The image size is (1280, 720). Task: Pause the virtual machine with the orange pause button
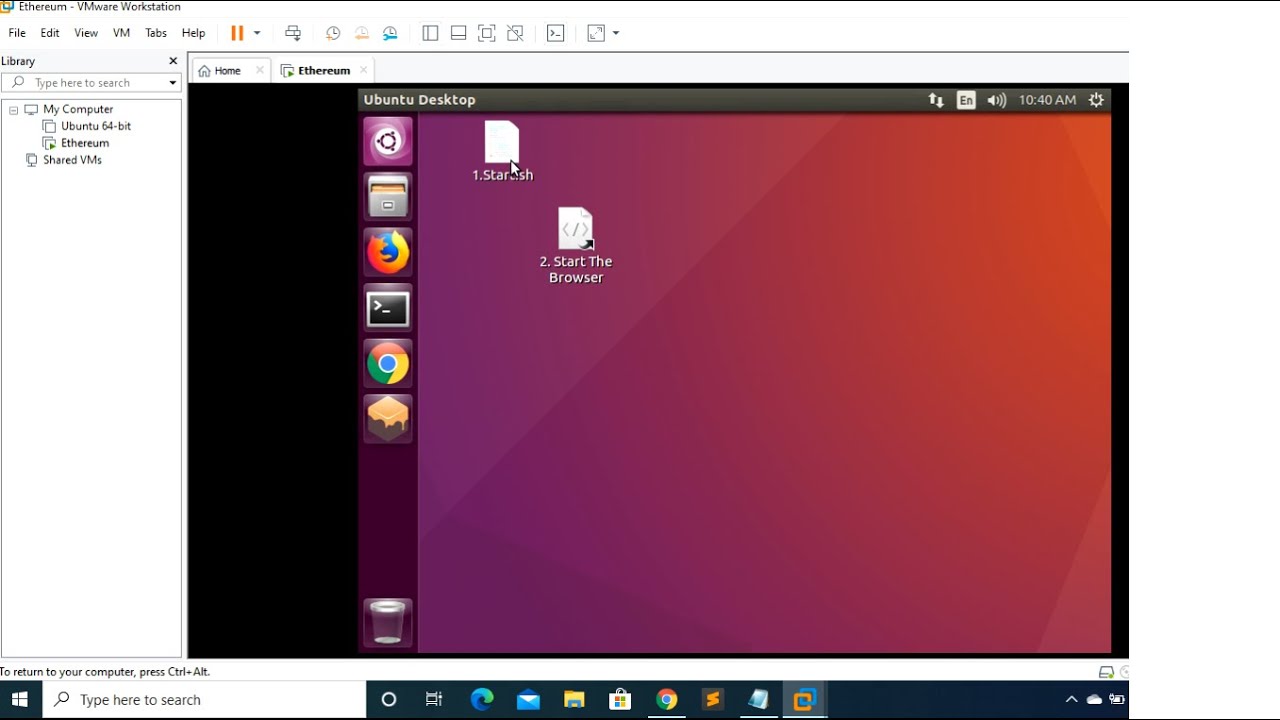pyautogui.click(x=237, y=33)
